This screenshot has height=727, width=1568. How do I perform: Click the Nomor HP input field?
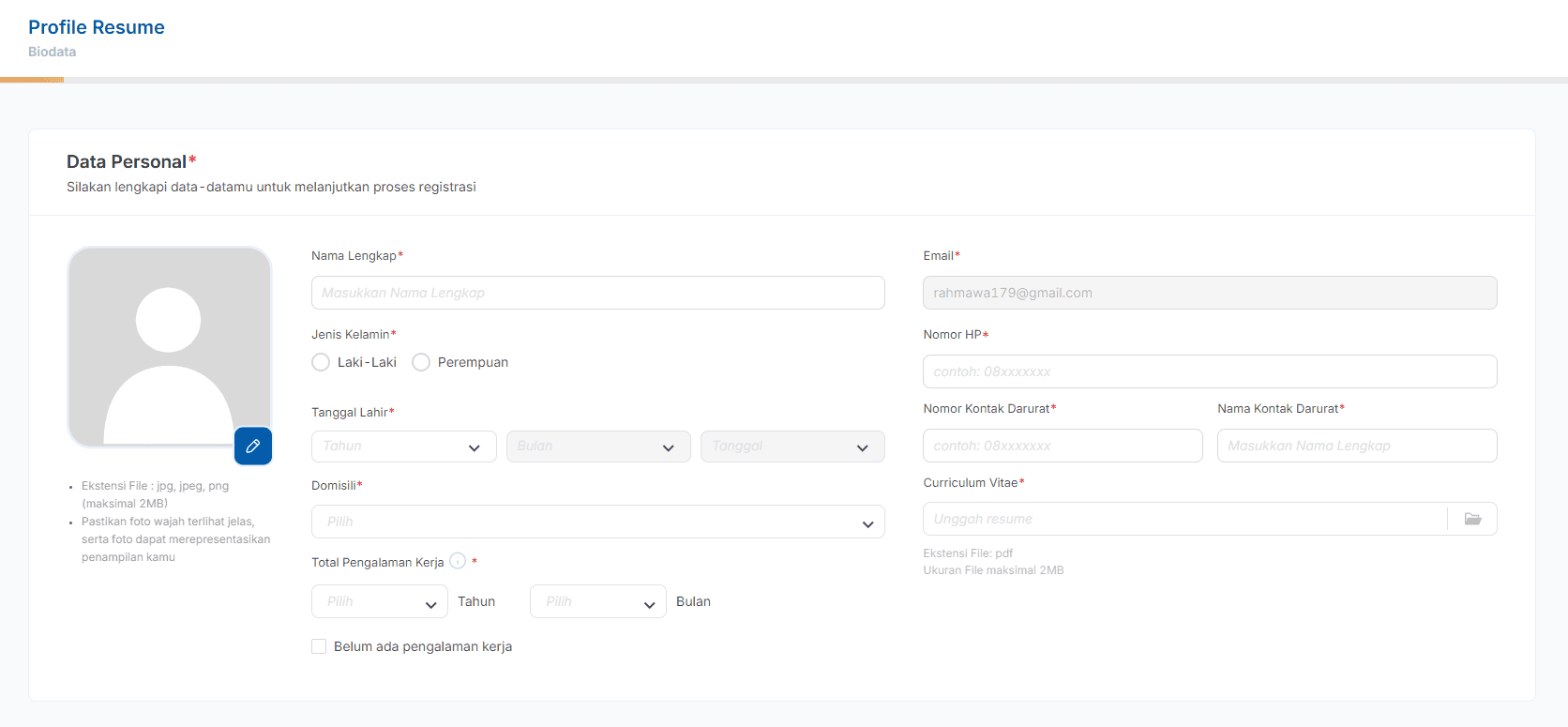tap(1209, 371)
